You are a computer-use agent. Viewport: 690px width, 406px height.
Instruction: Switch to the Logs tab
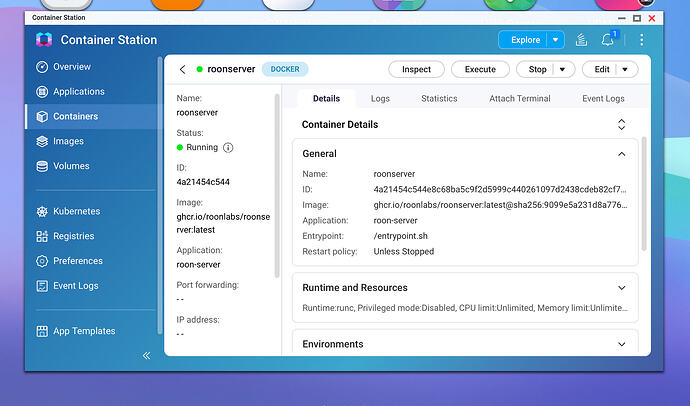coord(380,99)
